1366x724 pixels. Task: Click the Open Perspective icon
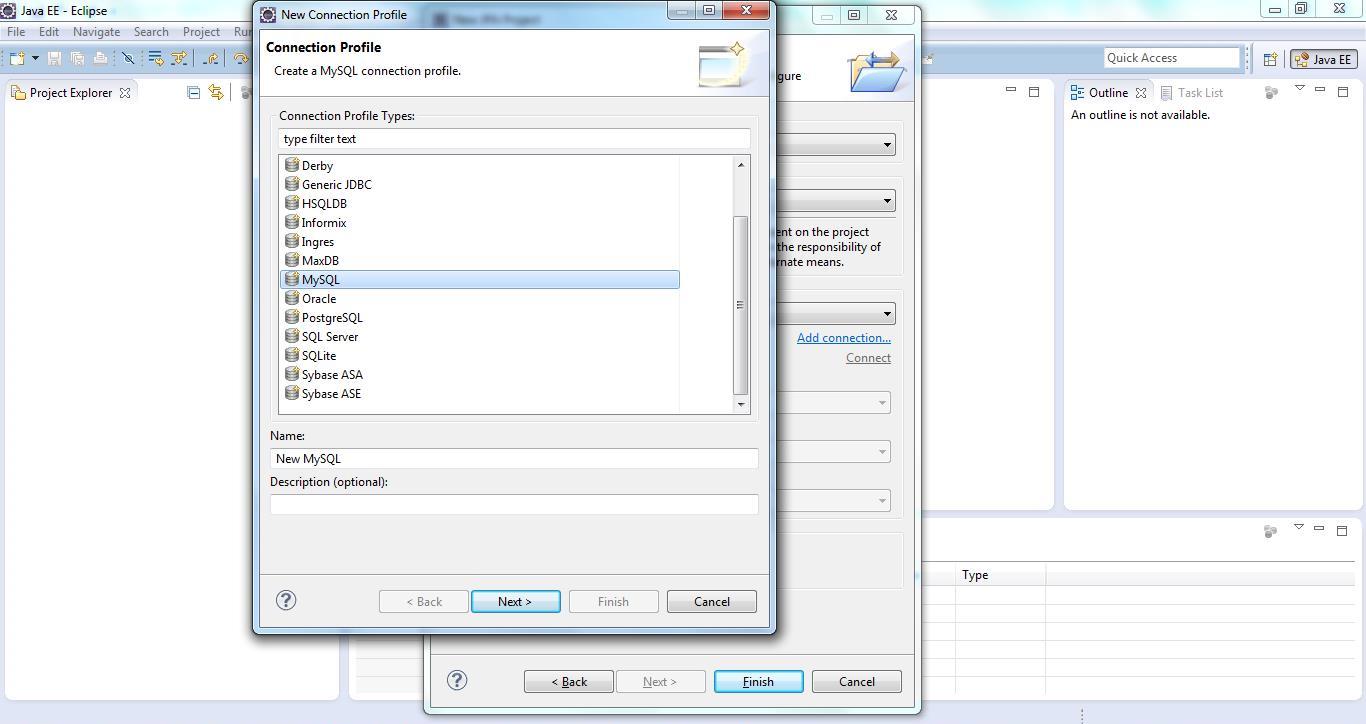[1270, 59]
